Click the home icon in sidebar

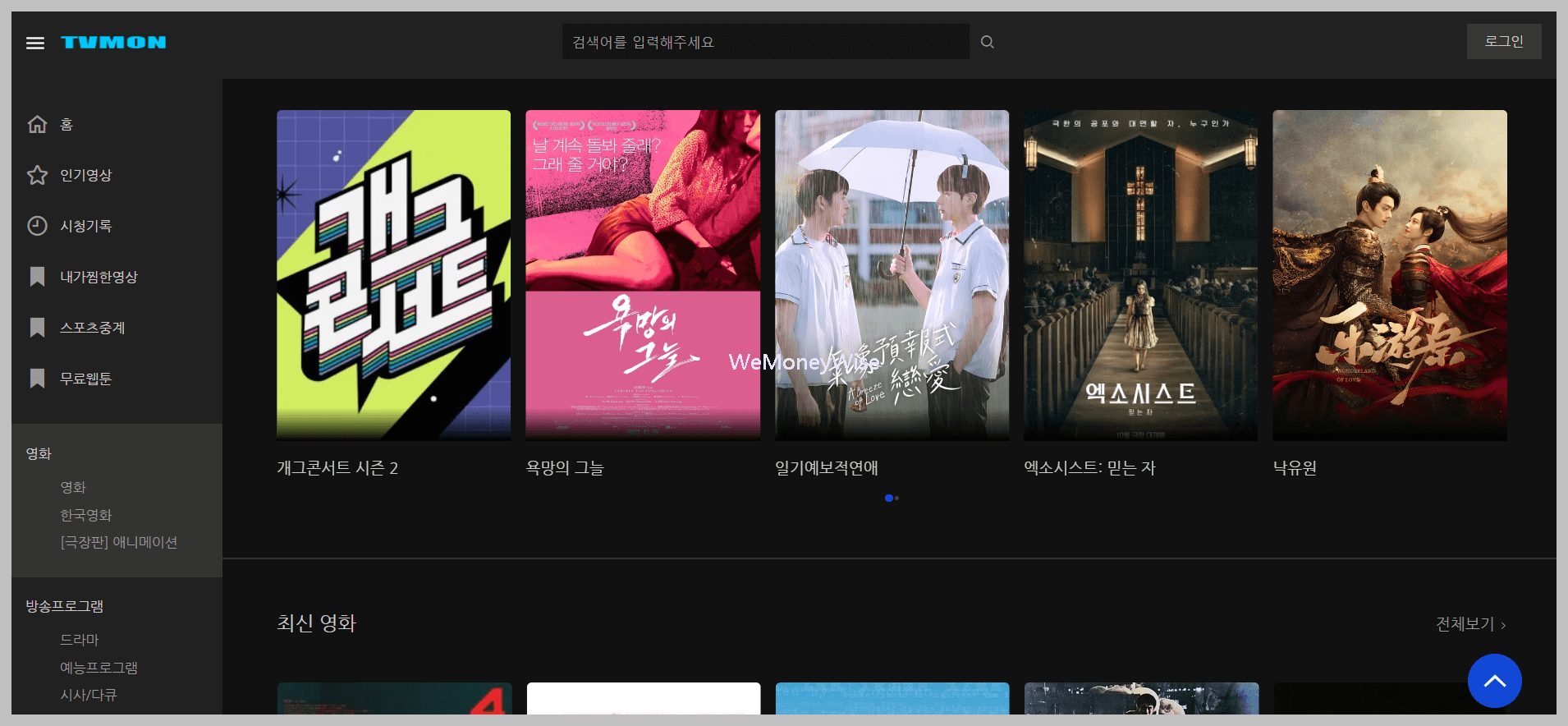[x=37, y=124]
